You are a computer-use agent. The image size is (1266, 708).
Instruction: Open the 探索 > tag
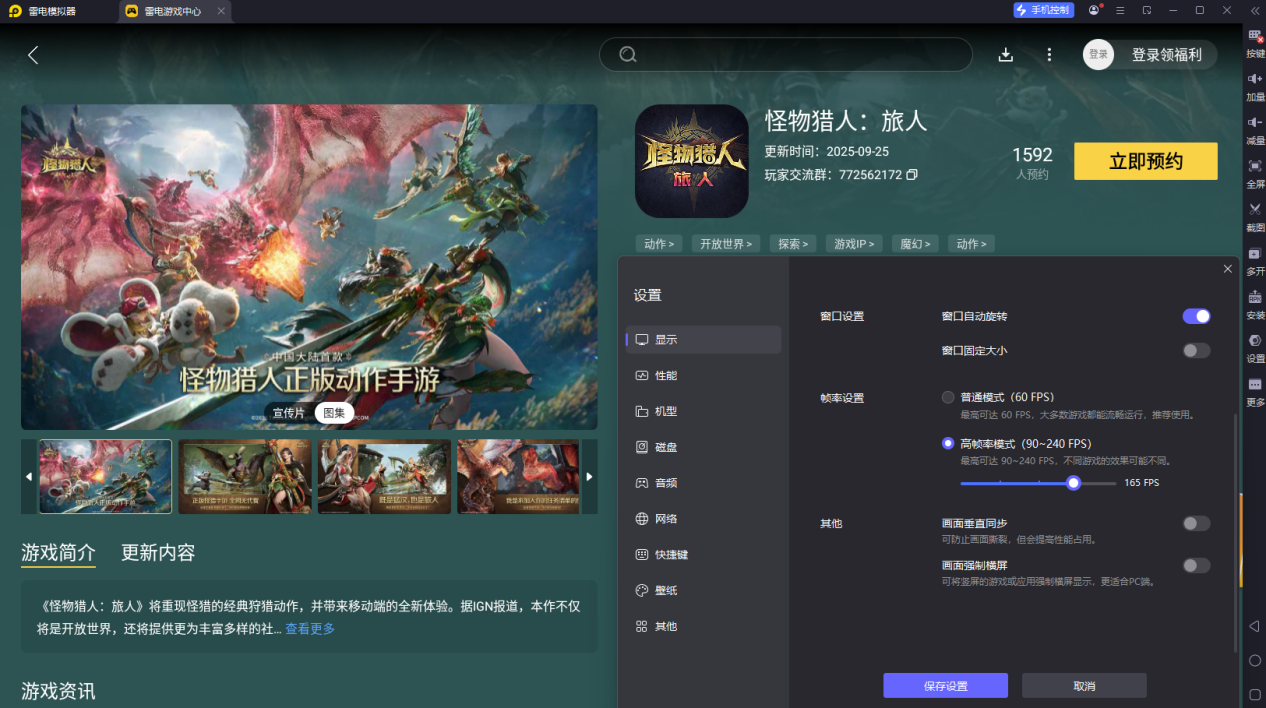pyautogui.click(x=794, y=244)
